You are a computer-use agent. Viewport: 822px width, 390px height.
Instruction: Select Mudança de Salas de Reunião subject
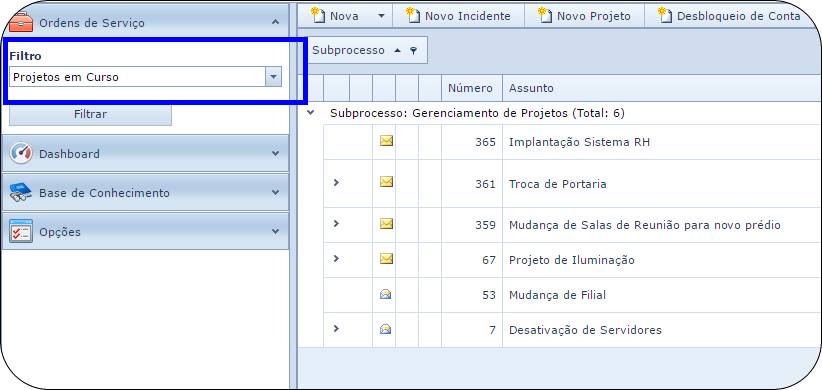click(x=645, y=225)
